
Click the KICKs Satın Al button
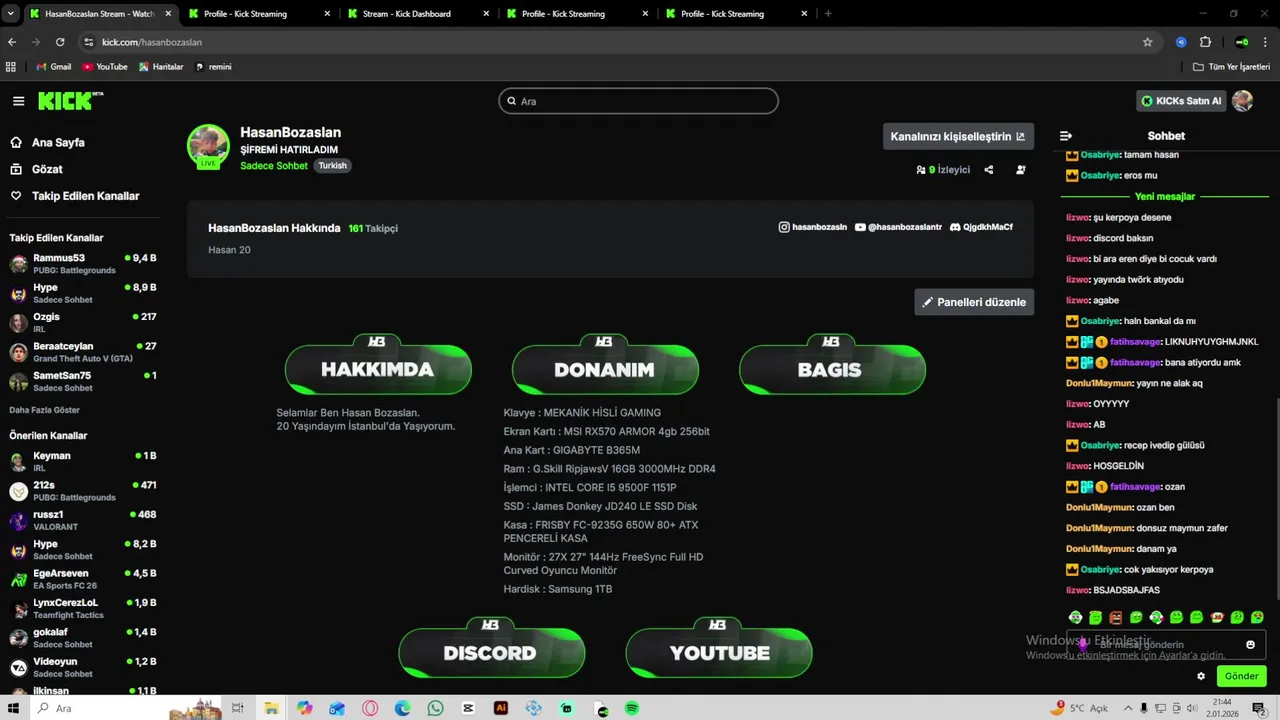1181,101
